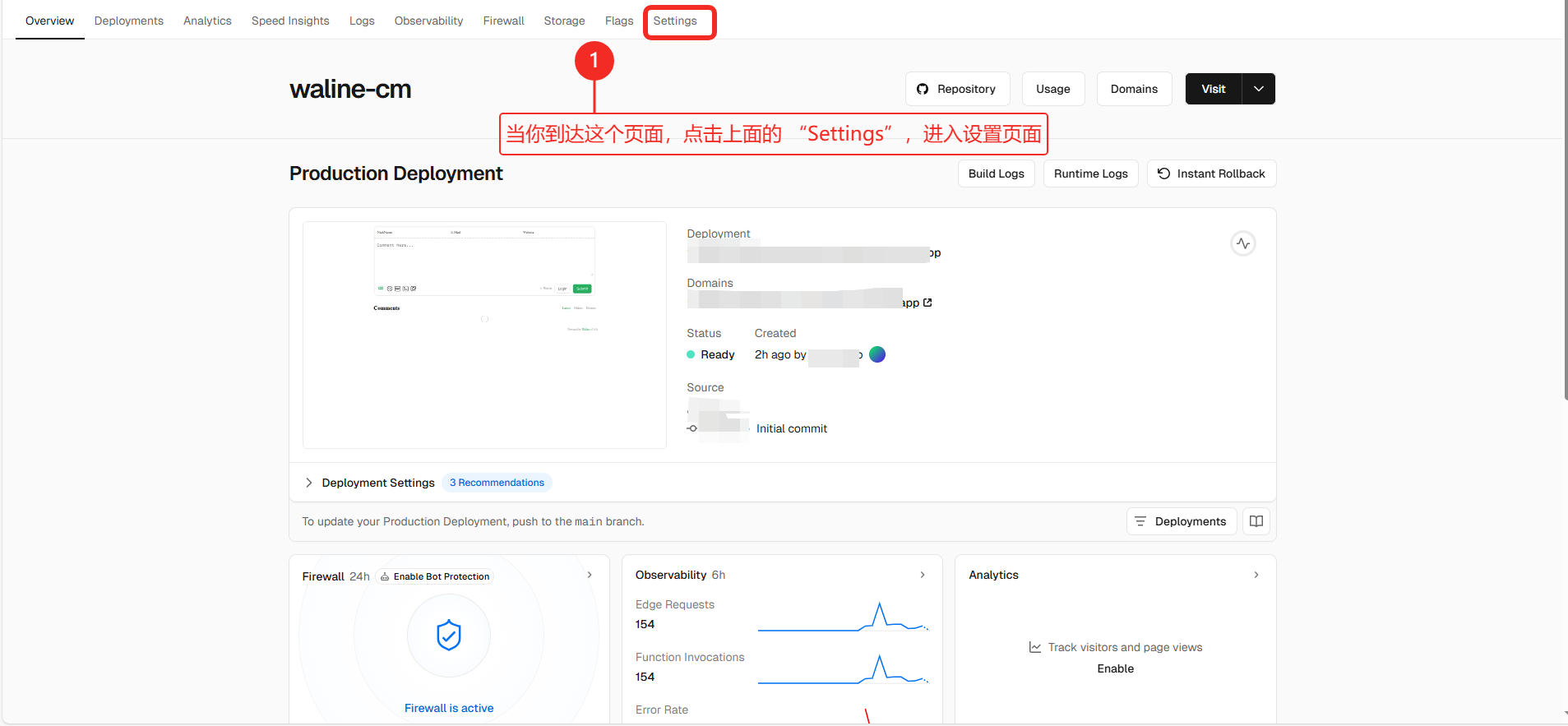Click the book icon beside Deployments button
Screen dimensions: 1568x726
[x=1256, y=521]
